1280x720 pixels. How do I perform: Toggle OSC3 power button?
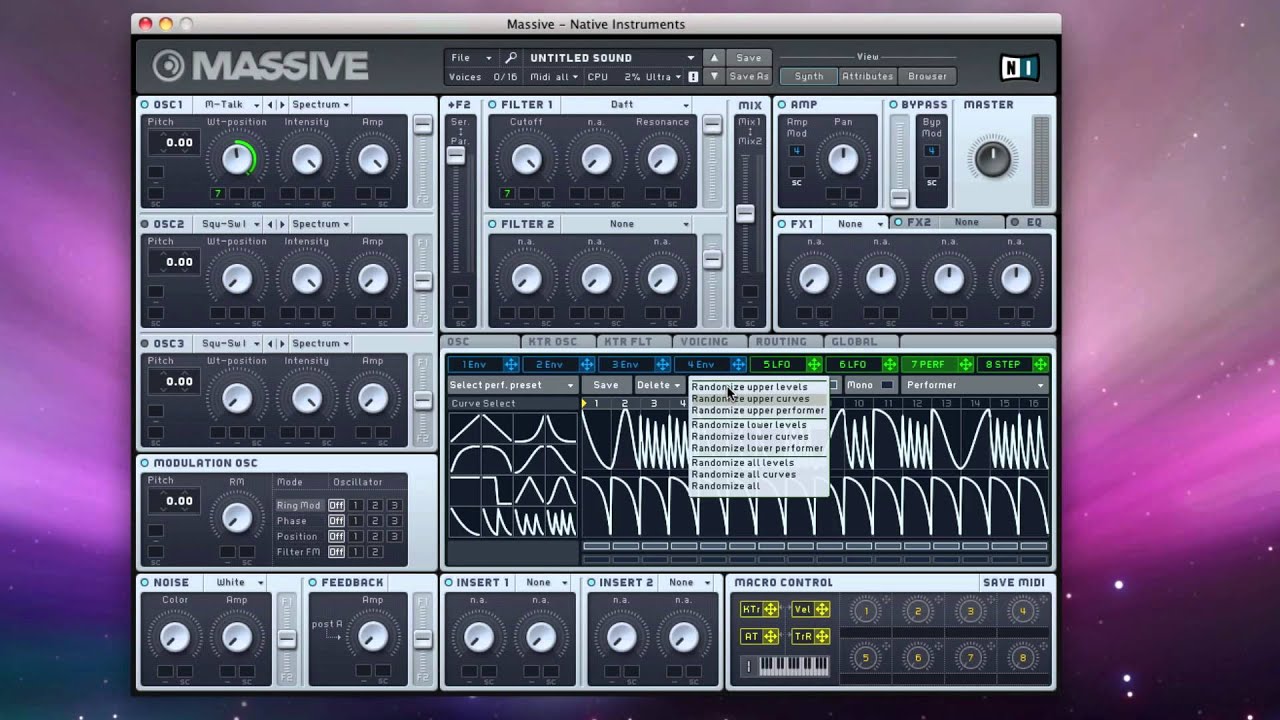pos(145,343)
